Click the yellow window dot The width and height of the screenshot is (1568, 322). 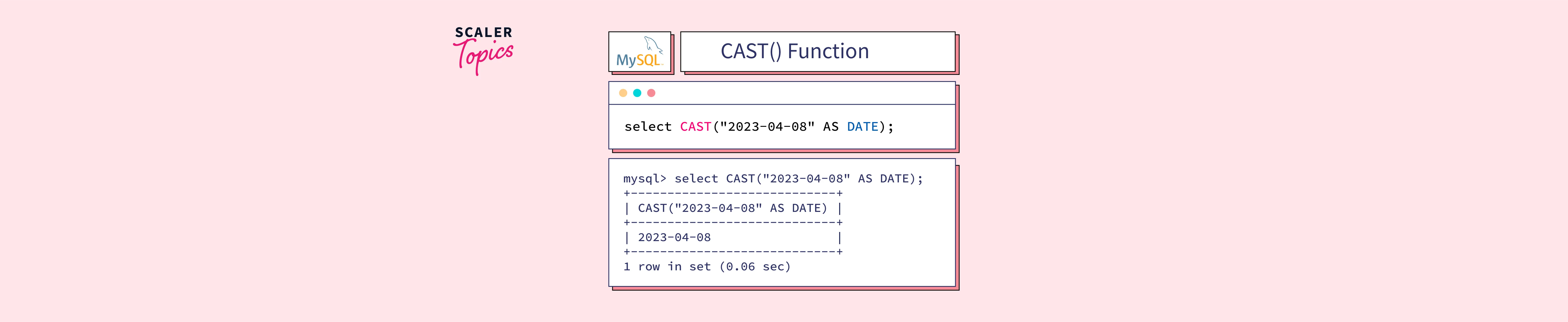coord(623,93)
